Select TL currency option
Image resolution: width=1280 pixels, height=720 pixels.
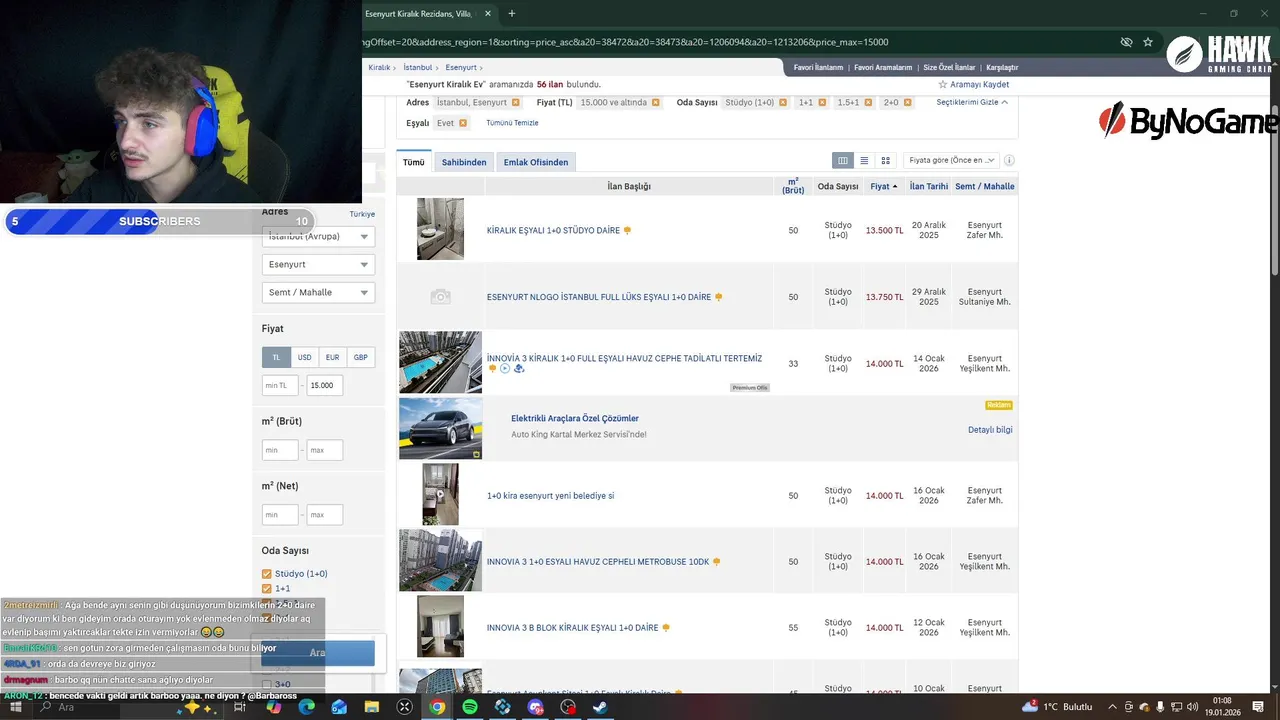276,357
